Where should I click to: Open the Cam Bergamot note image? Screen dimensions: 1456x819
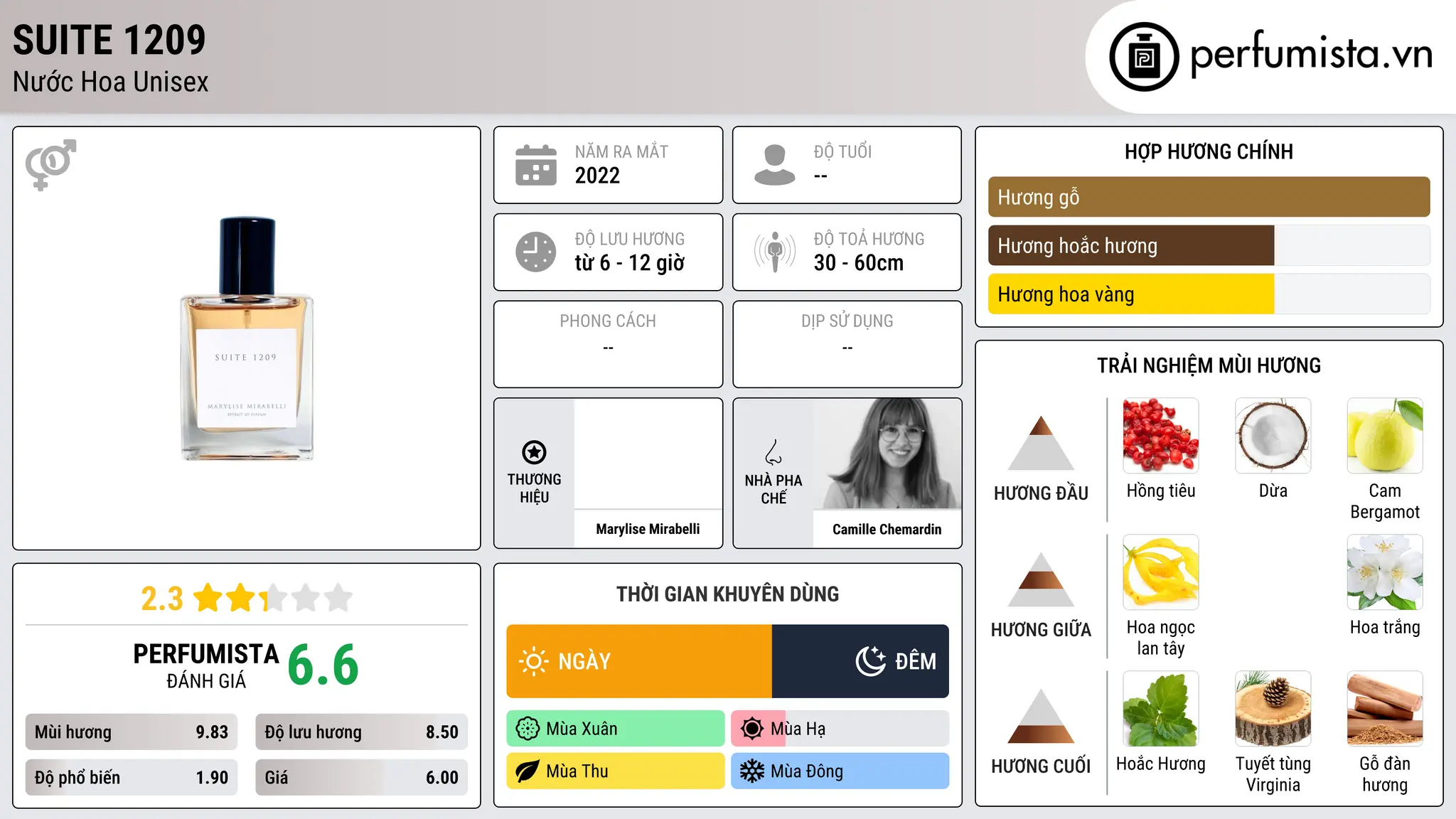tap(1385, 436)
